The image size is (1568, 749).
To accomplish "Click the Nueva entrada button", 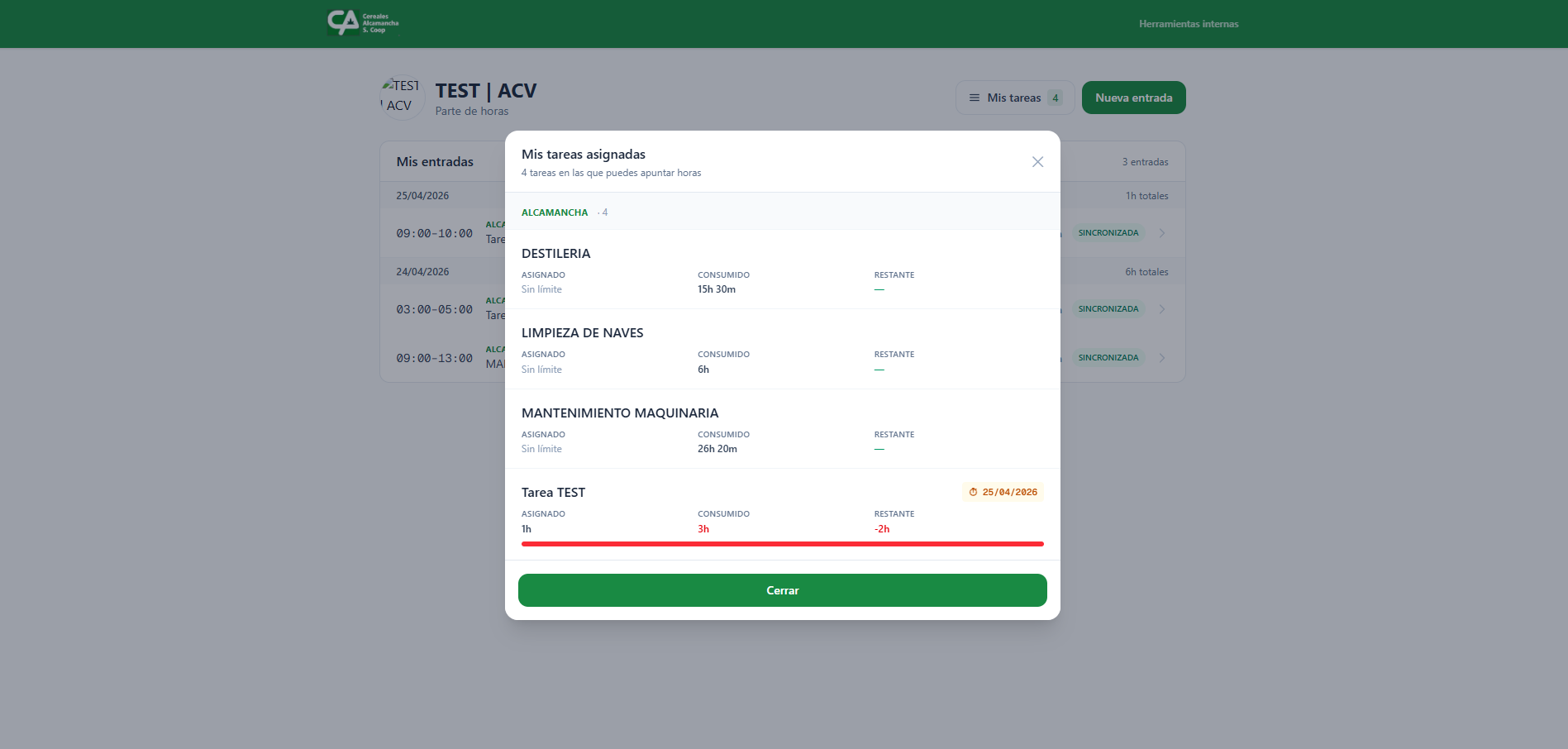I will click(1133, 98).
